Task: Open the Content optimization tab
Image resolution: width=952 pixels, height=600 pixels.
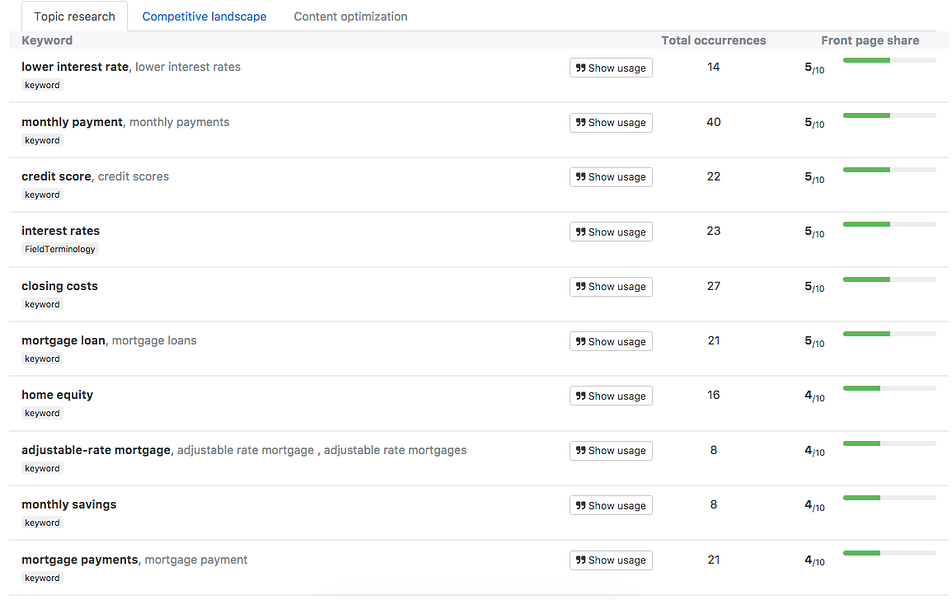Action: point(350,16)
